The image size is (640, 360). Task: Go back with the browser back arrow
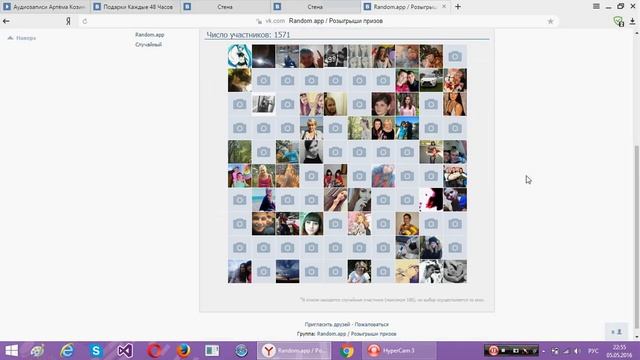pos(6,21)
